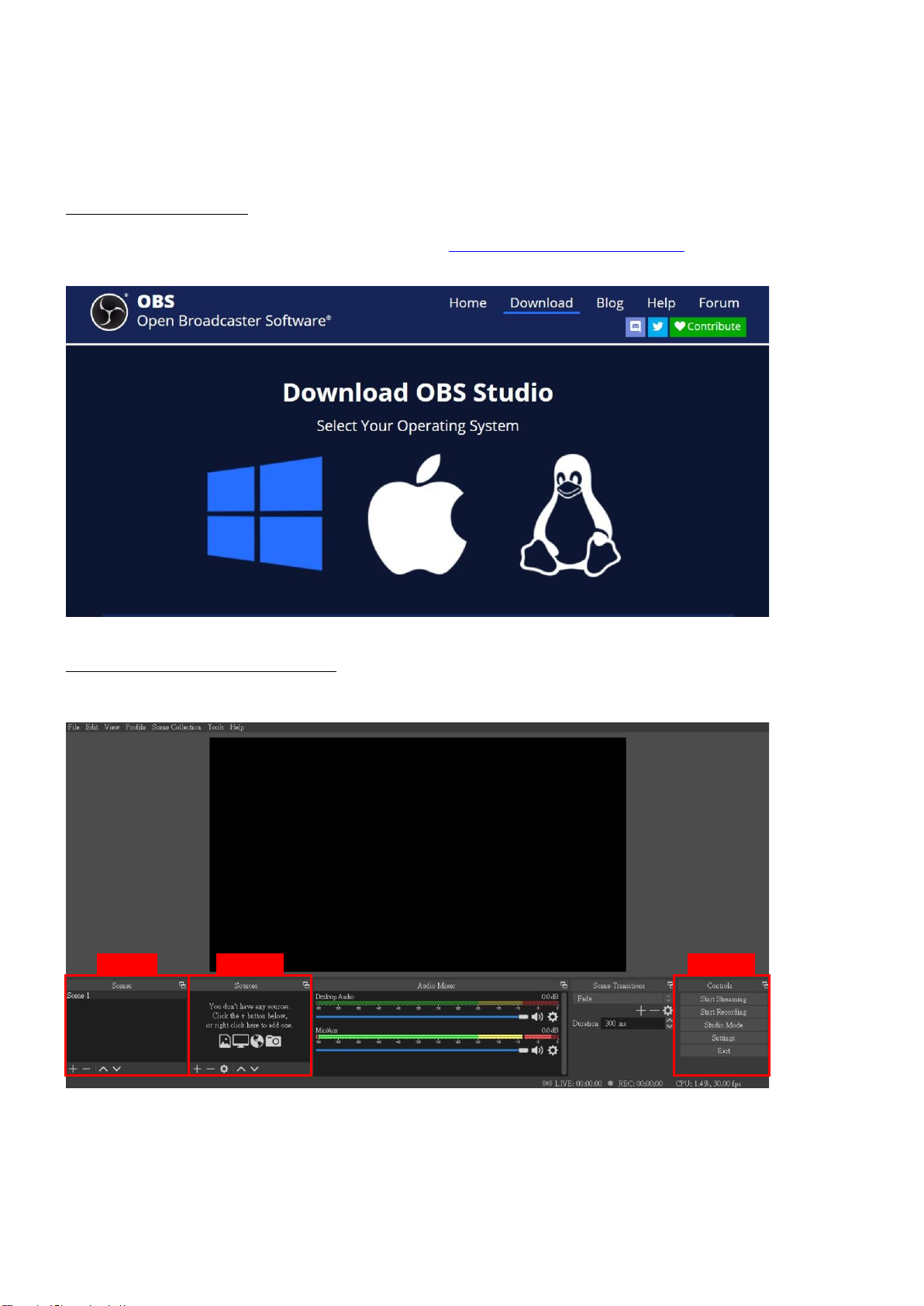924x1306 pixels.
Task: Click the image source icon in Sources
Action: tap(225, 1041)
